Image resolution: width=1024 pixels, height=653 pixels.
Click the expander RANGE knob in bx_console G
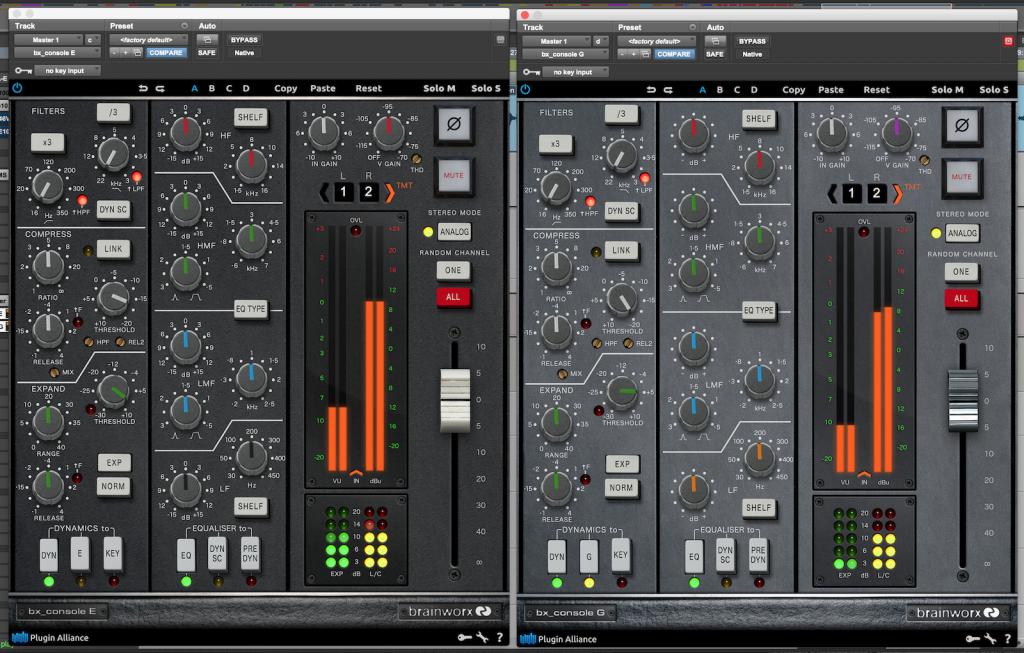tap(556, 423)
